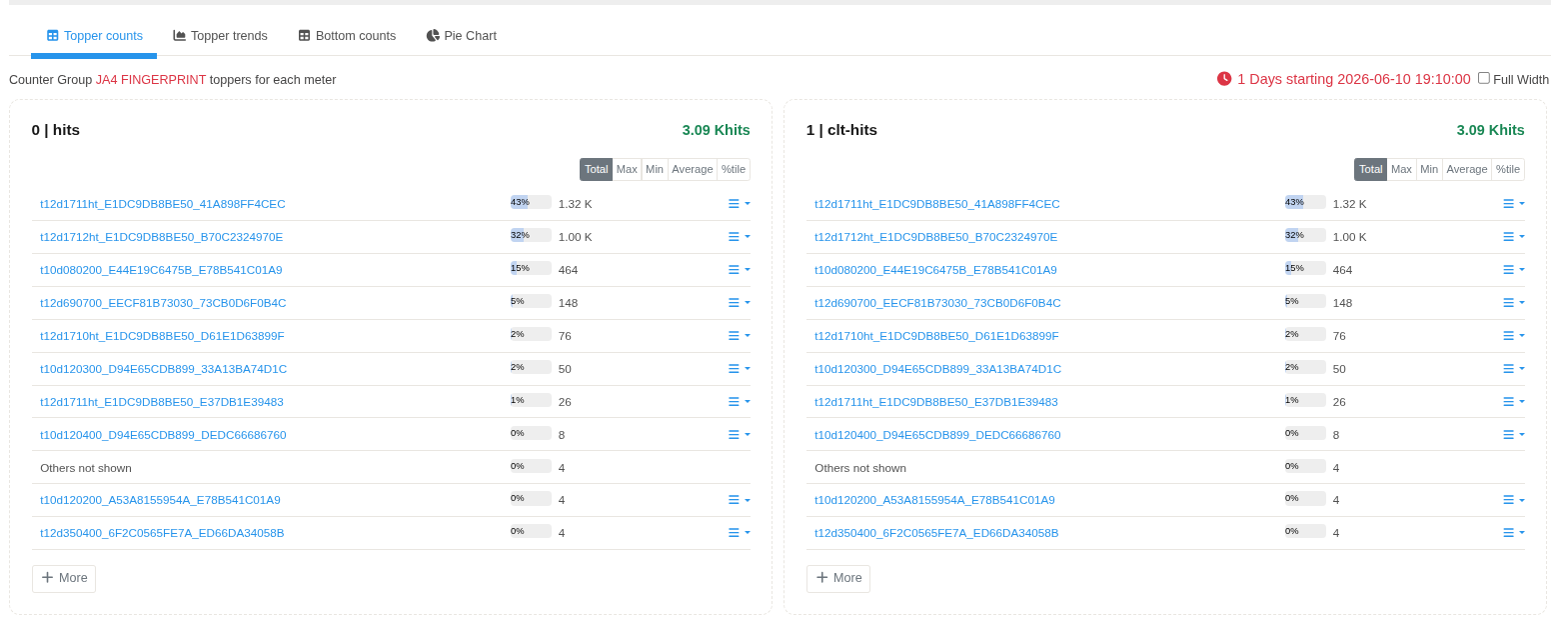Open t10d080200_E44E19C6475B_E78B541C01A9 link in hits panel
This screenshot has height=629, width=1568.
click(161, 270)
